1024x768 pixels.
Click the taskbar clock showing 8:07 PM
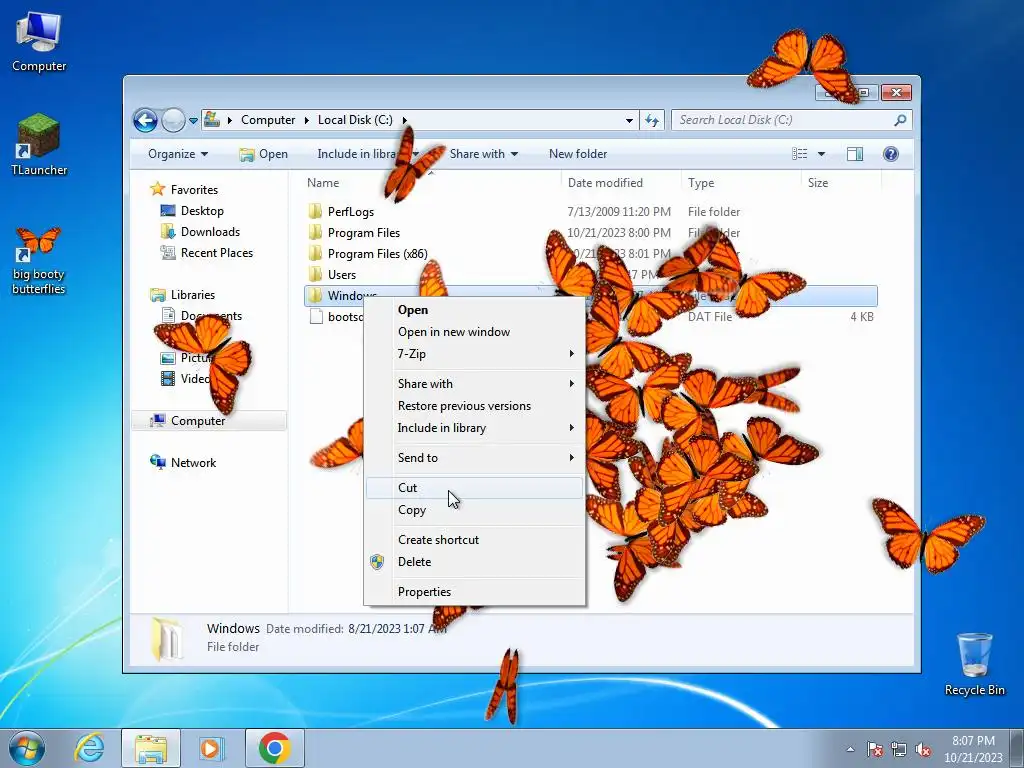[x=973, y=748]
